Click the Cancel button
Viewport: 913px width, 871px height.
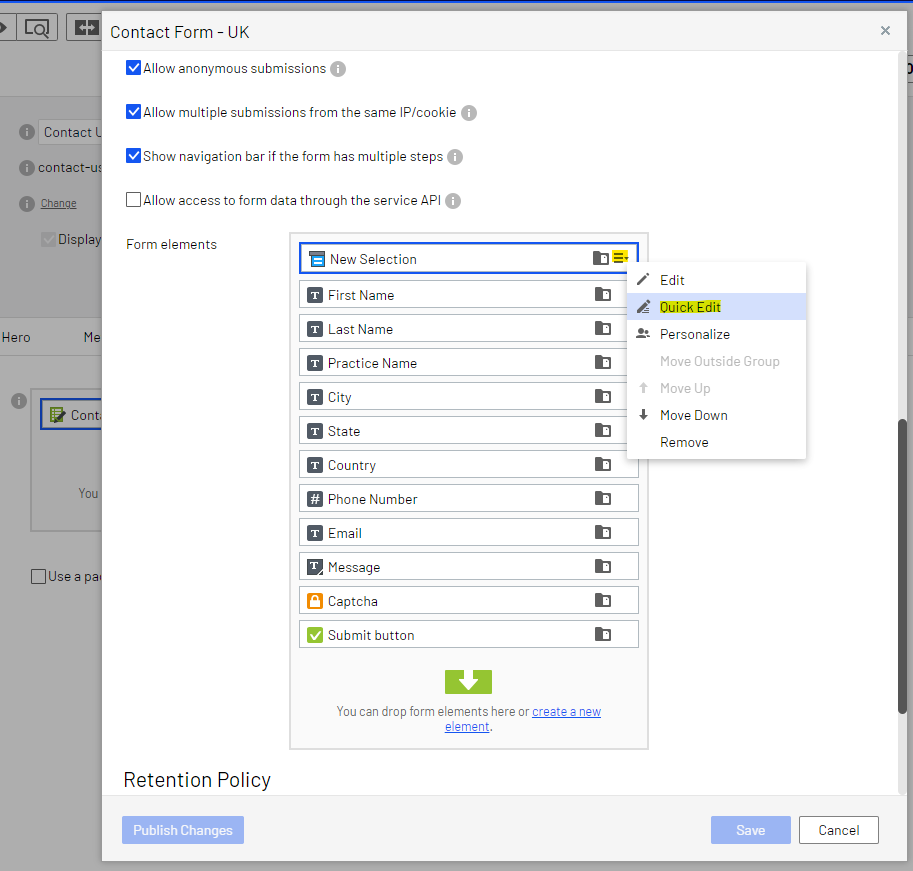(x=838, y=829)
